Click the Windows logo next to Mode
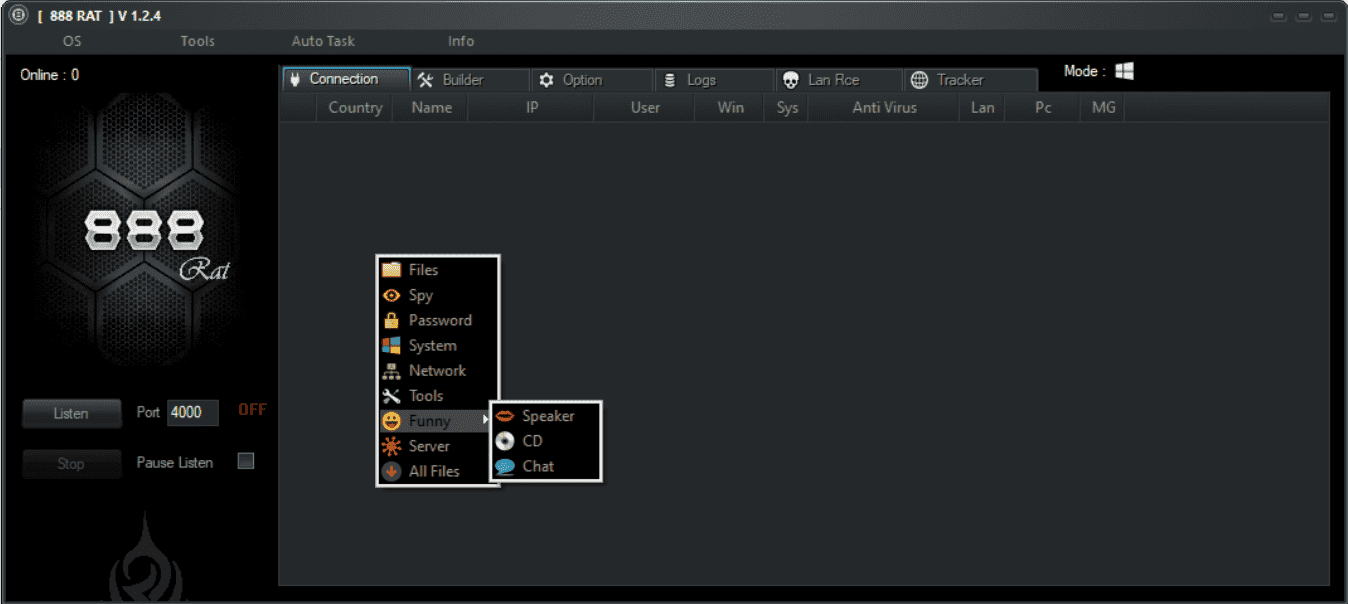Viewport: 1348px width, 604px height. (1125, 71)
